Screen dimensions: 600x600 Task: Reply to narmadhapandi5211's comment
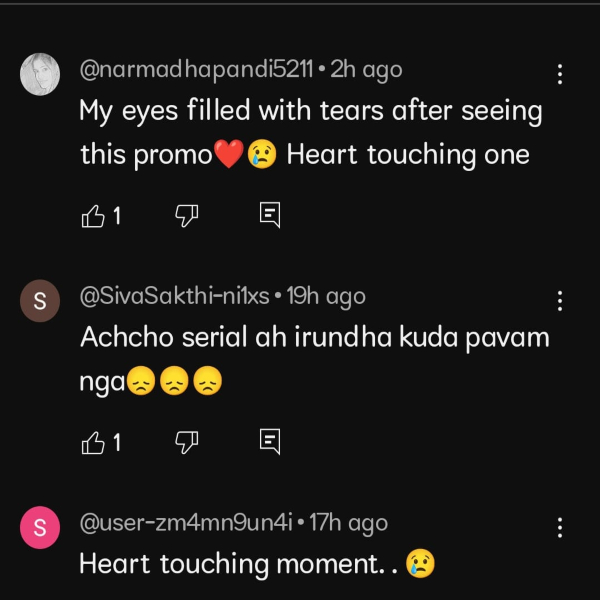coord(269,215)
